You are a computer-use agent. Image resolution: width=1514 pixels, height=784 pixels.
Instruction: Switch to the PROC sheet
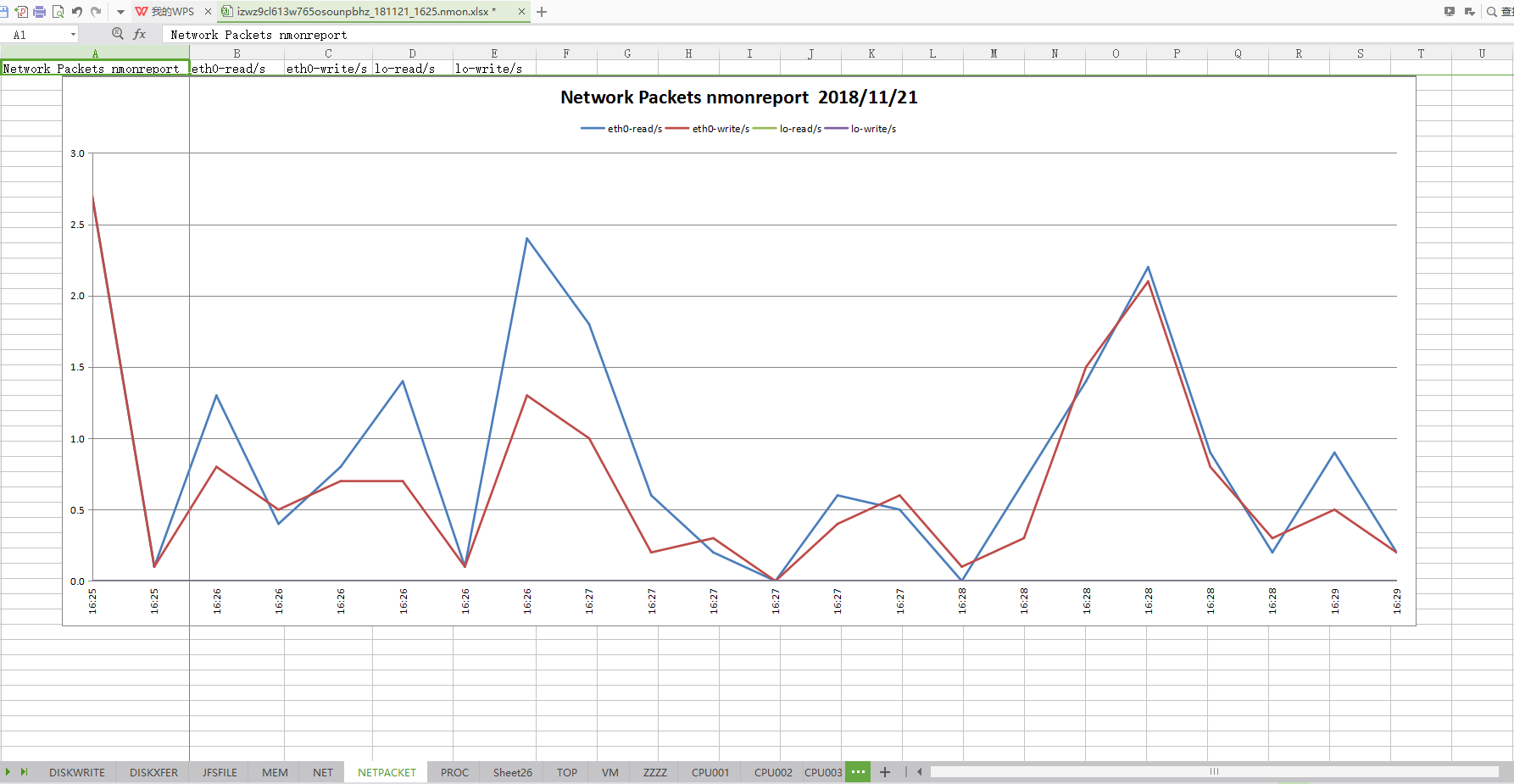[454, 772]
